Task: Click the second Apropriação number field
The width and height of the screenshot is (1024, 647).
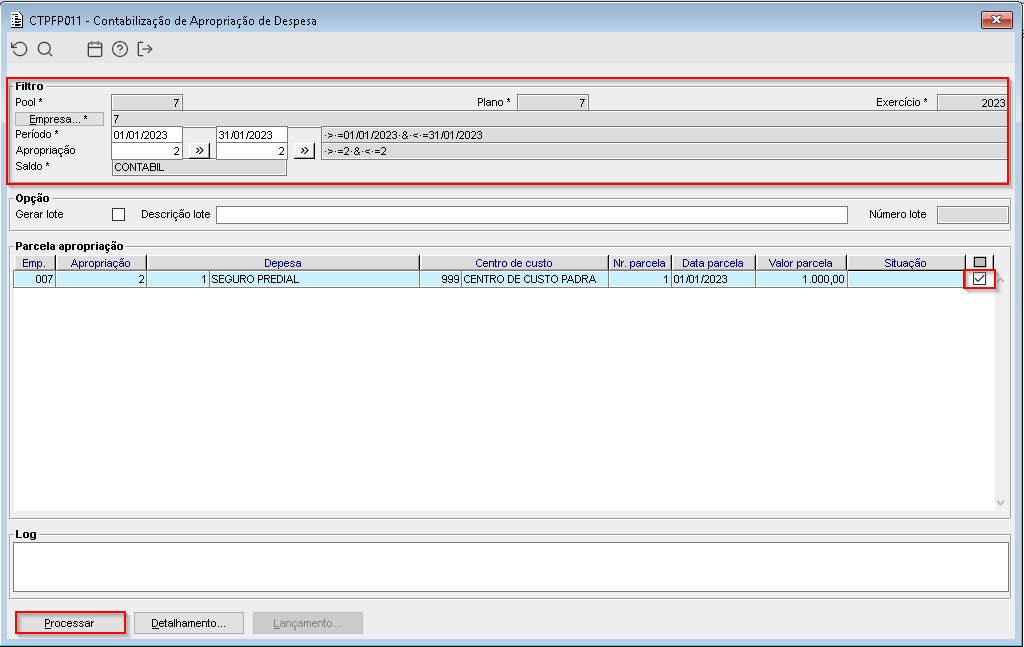Action: (251, 151)
